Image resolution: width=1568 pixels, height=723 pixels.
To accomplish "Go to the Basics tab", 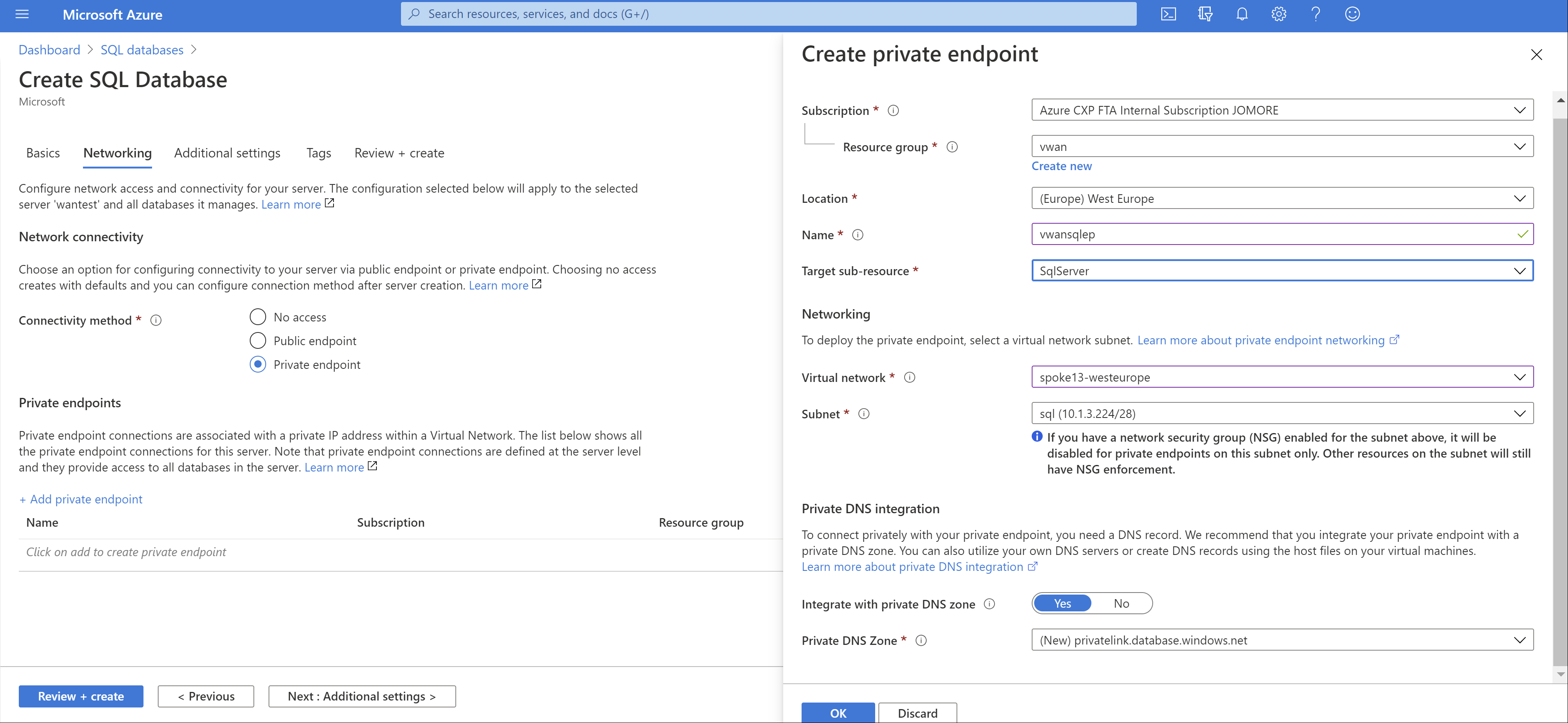I will (x=43, y=153).
